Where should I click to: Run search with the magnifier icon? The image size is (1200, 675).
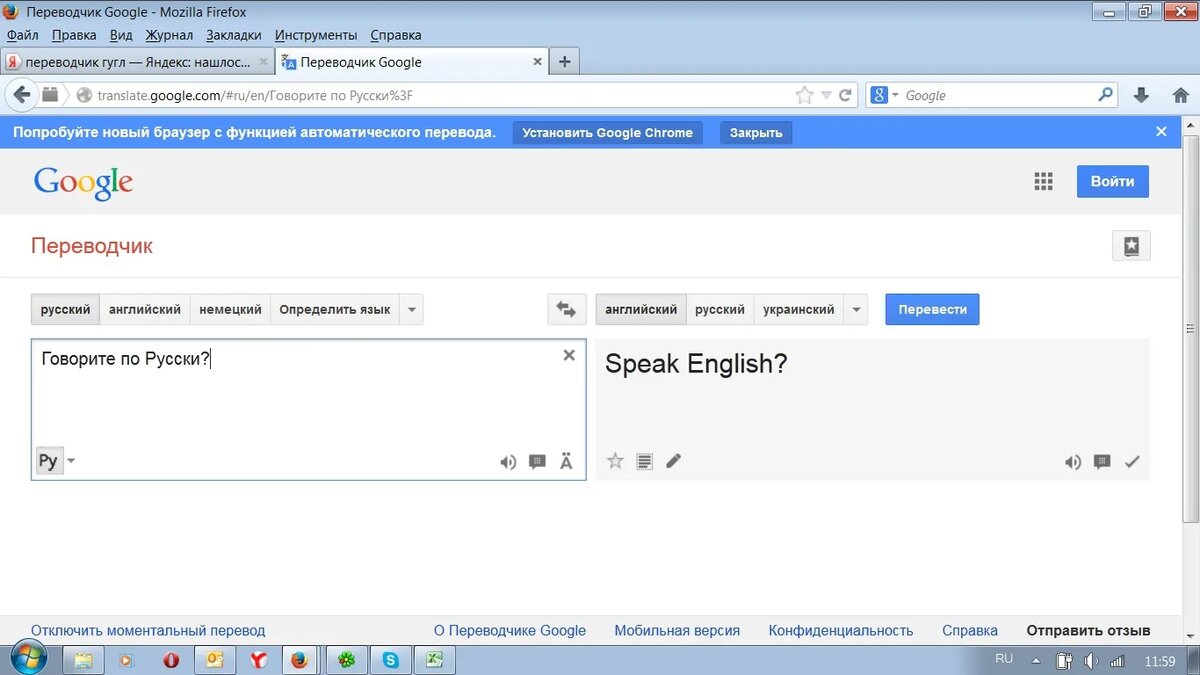point(1105,95)
